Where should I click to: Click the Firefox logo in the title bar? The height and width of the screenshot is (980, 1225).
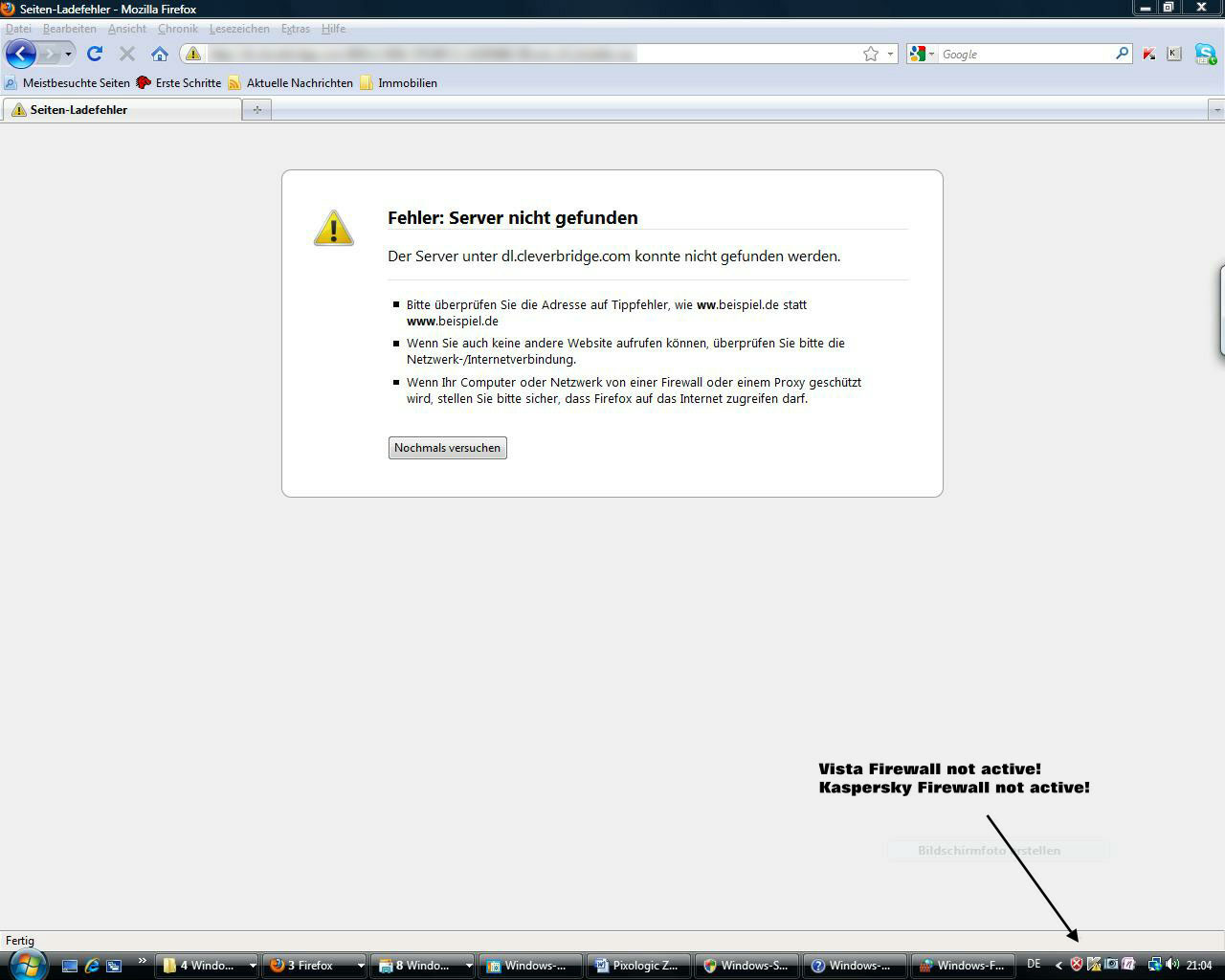pyautogui.click(x=8, y=9)
